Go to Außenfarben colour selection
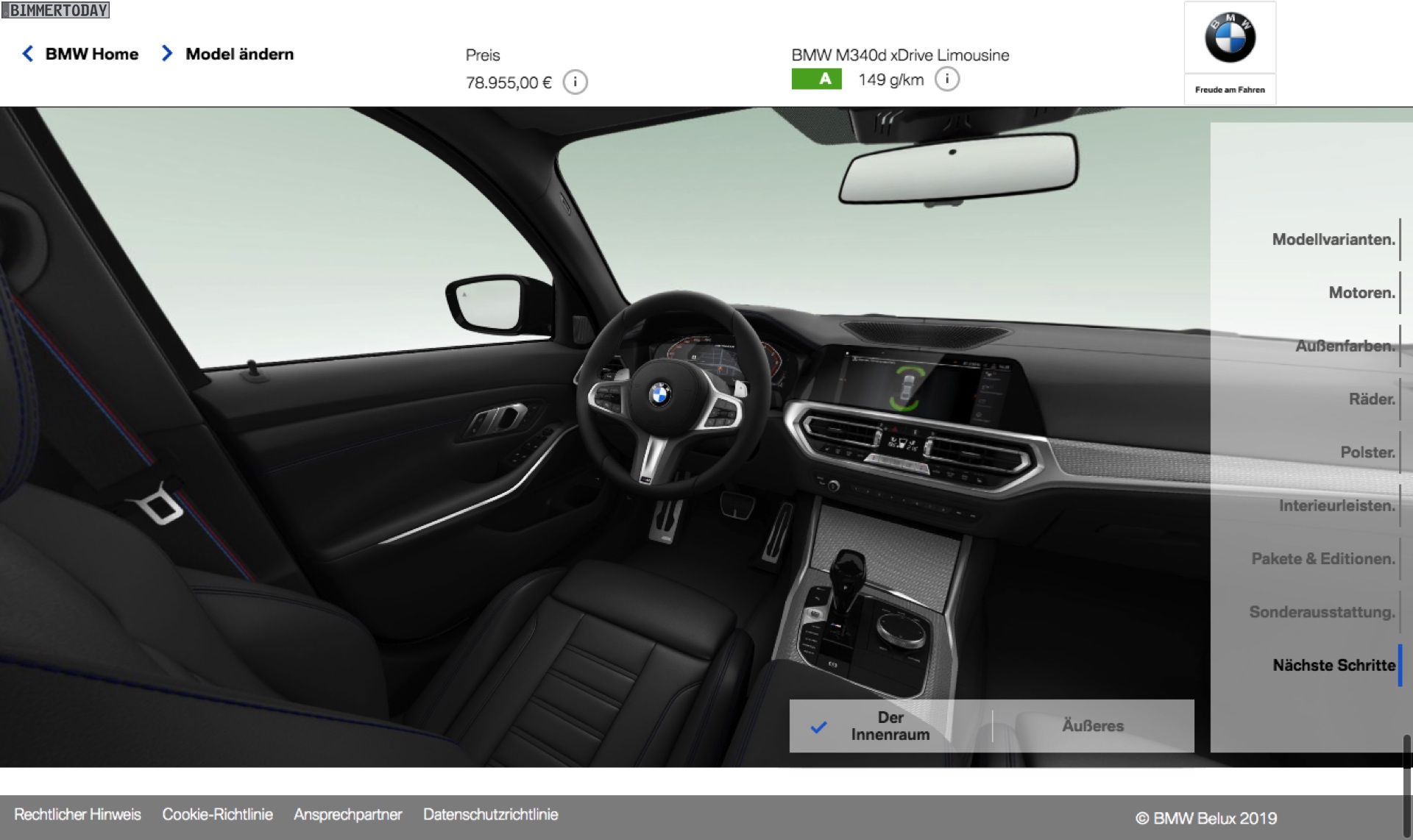This screenshot has width=1413, height=840. coord(1345,346)
